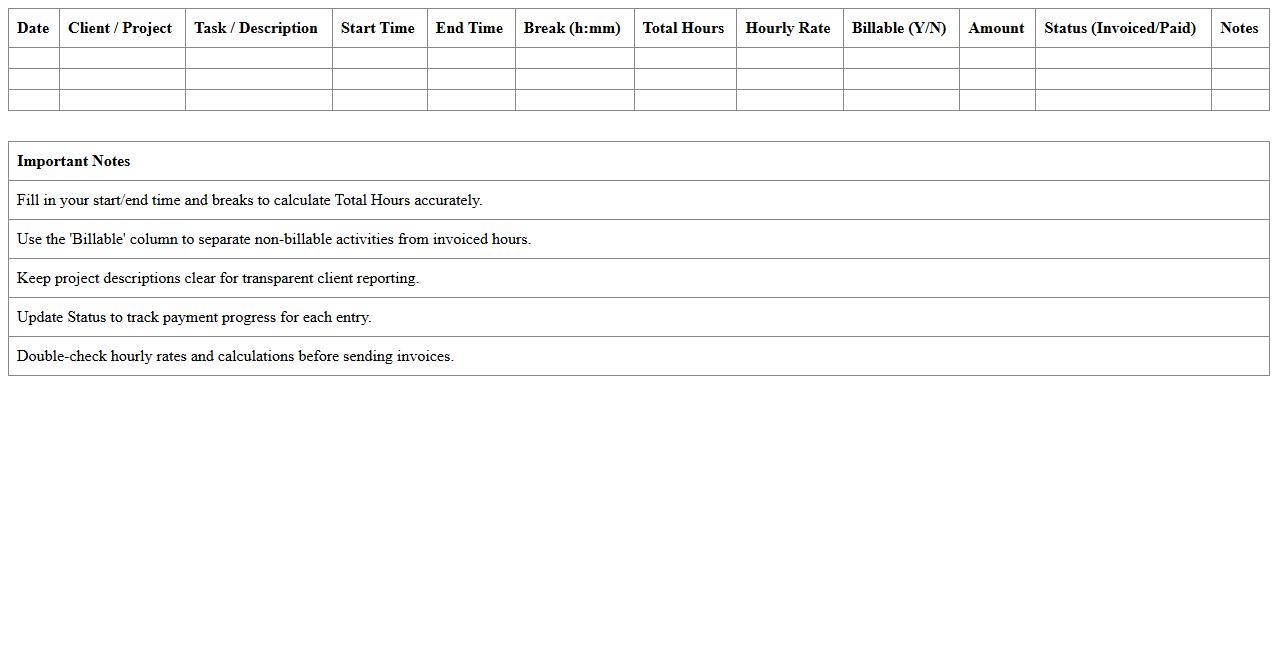Image resolution: width=1278 pixels, height=650 pixels.
Task: Select the note about clear project descriptions
Action: pyautogui.click(x=218, y=278)
